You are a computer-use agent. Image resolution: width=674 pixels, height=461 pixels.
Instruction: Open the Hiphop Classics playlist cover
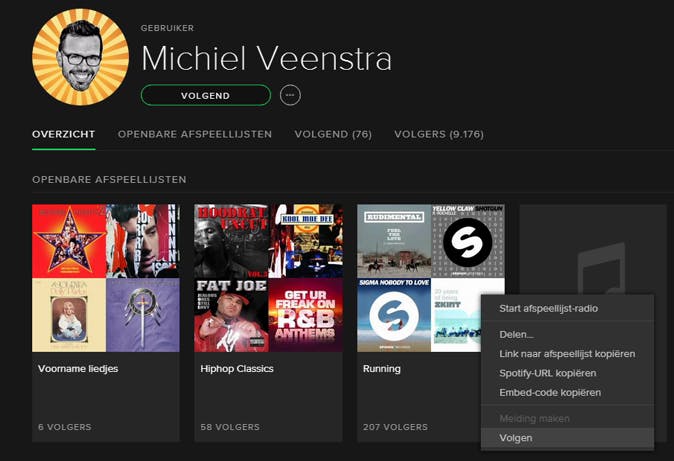(x=268, y=278)
